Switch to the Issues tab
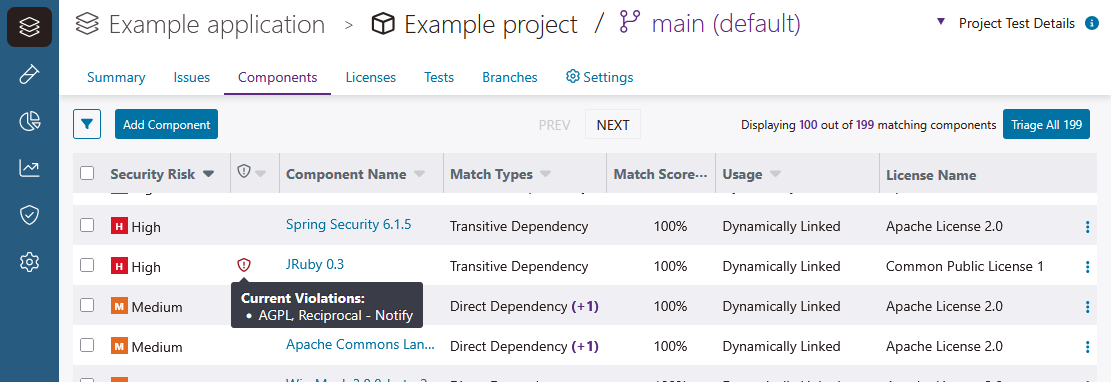The width and height of the screenshot is (1111, 382). point(191,77)
